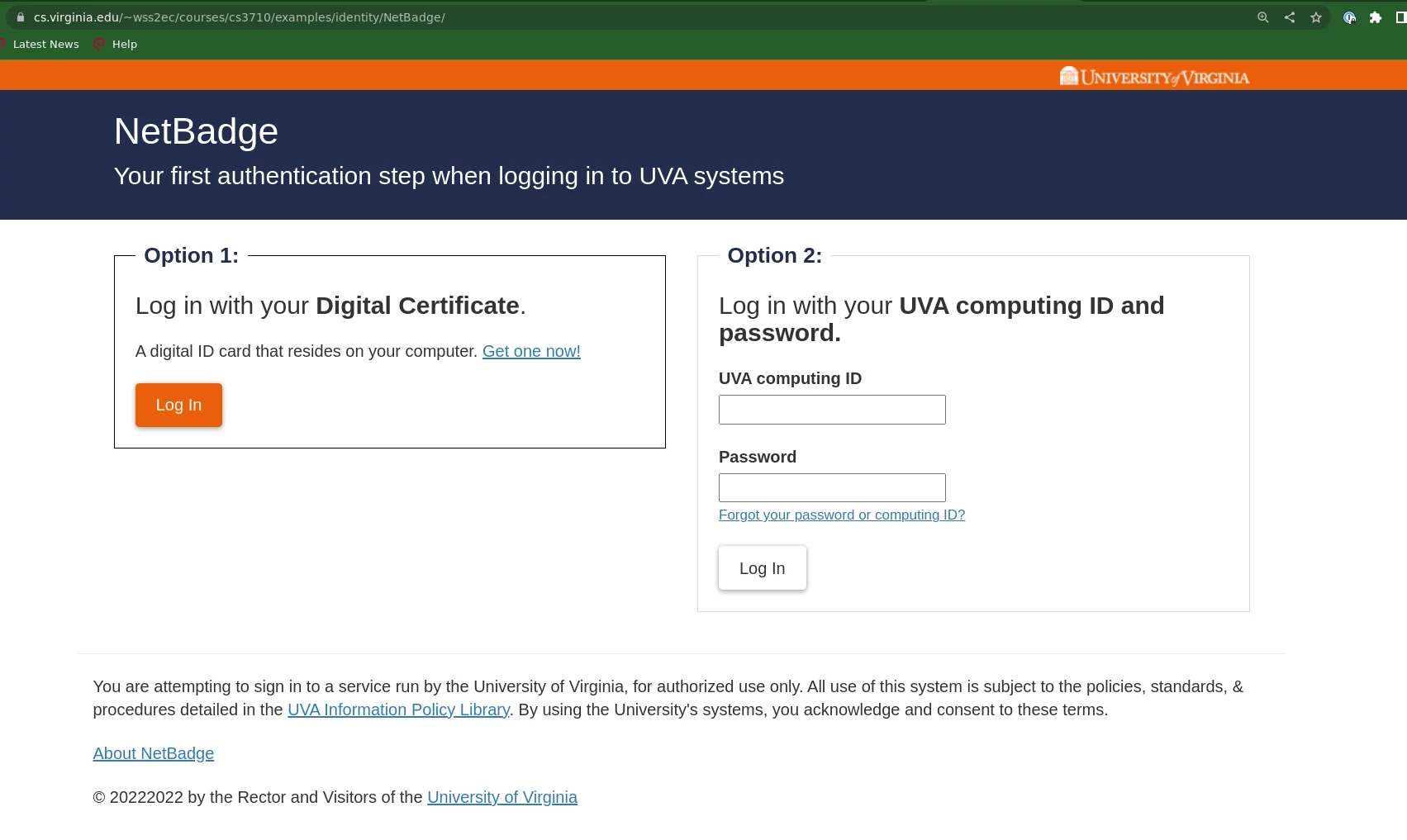Focus the Password input field
1407x840 pixels.
(832, 487)
